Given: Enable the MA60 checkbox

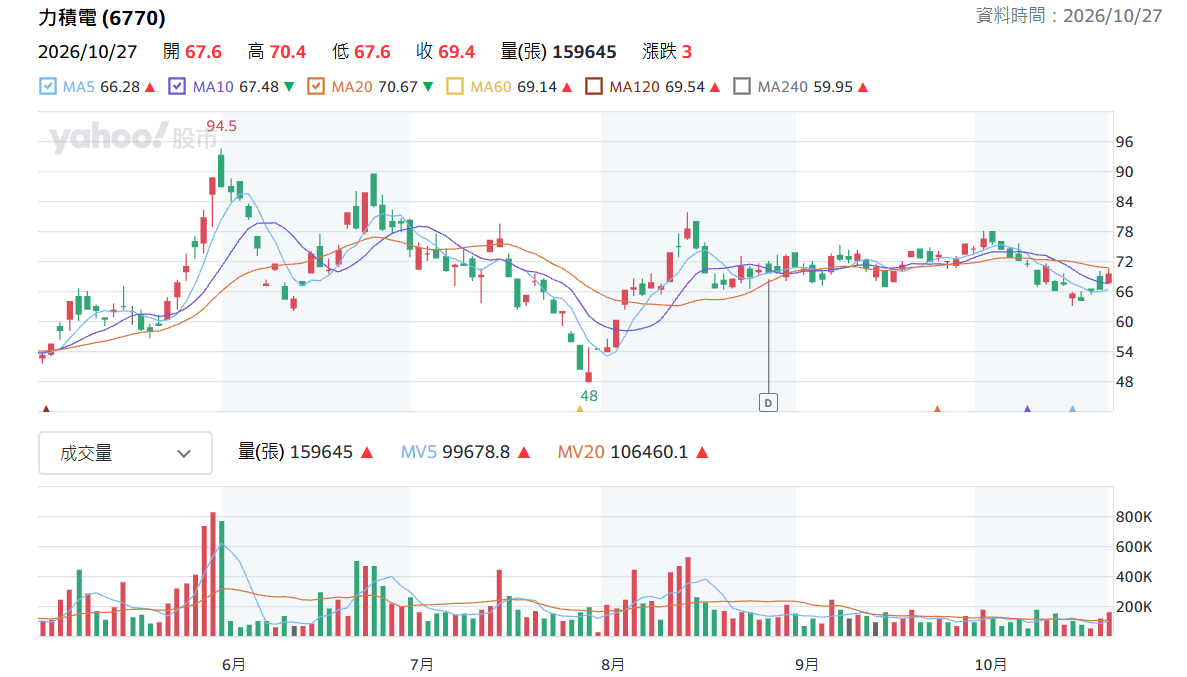Looking at the screenshot, I should pyautogui.click(x=455, y=86).
